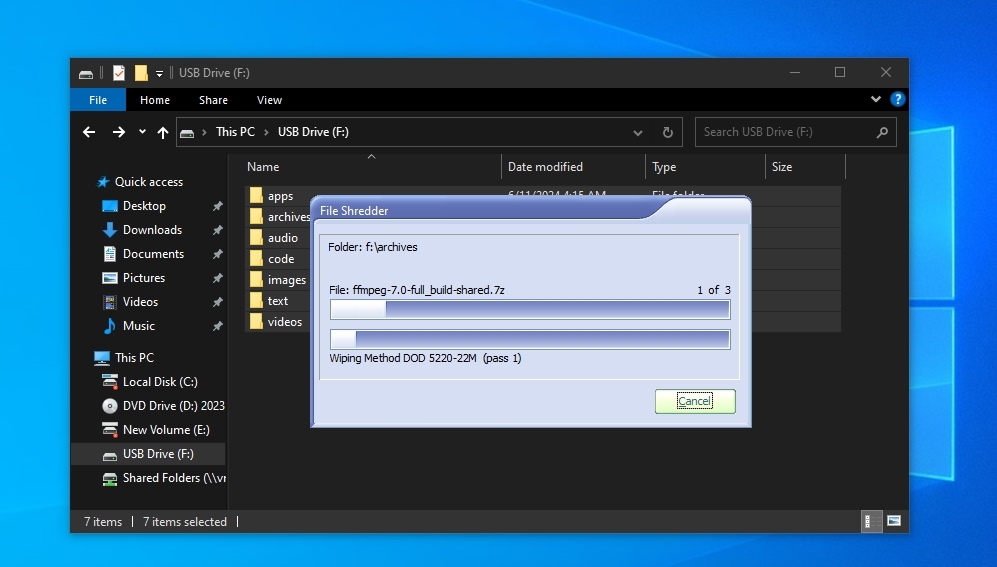
Task: Open DVD Drive (D:) in sidebar
Action: [173, 406]
